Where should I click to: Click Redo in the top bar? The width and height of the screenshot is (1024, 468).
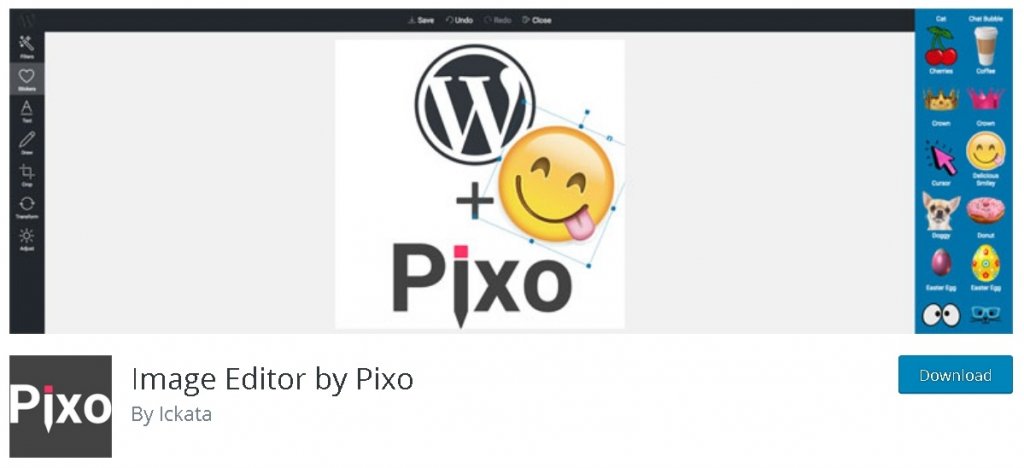coord(498,20)
